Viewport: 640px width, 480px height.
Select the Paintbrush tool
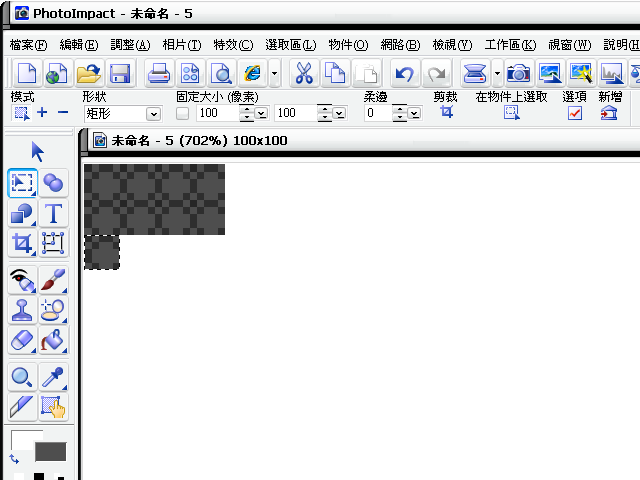click(53, 280)
